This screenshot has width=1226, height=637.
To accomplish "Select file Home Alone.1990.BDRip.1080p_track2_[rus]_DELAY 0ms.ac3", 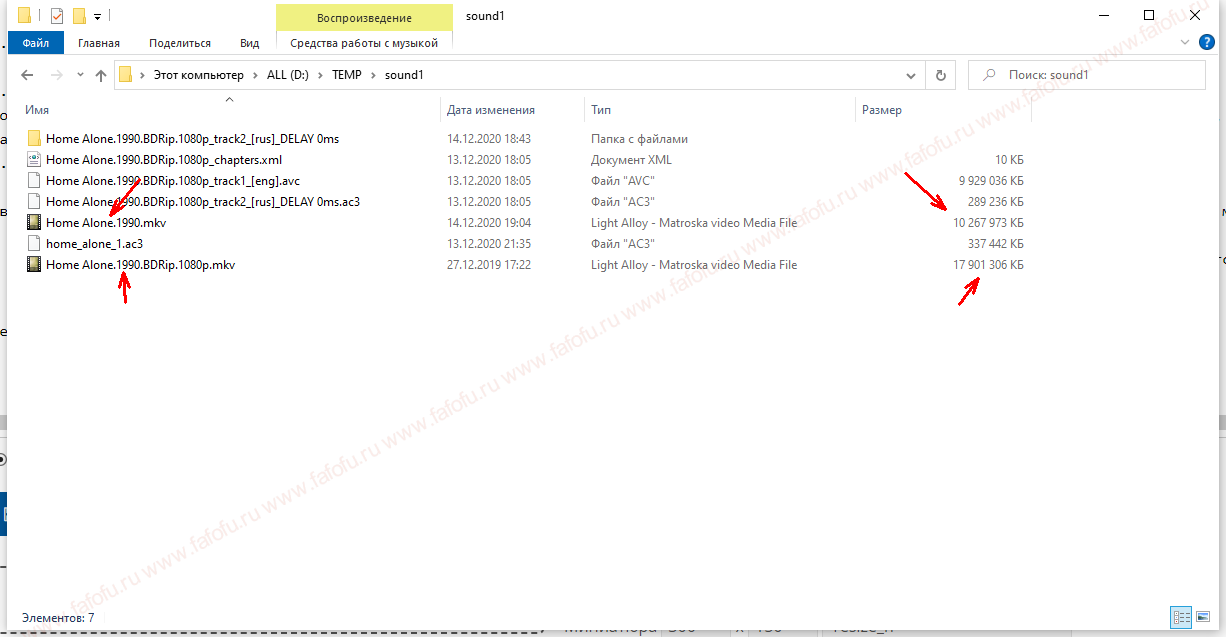I will 202,202.
